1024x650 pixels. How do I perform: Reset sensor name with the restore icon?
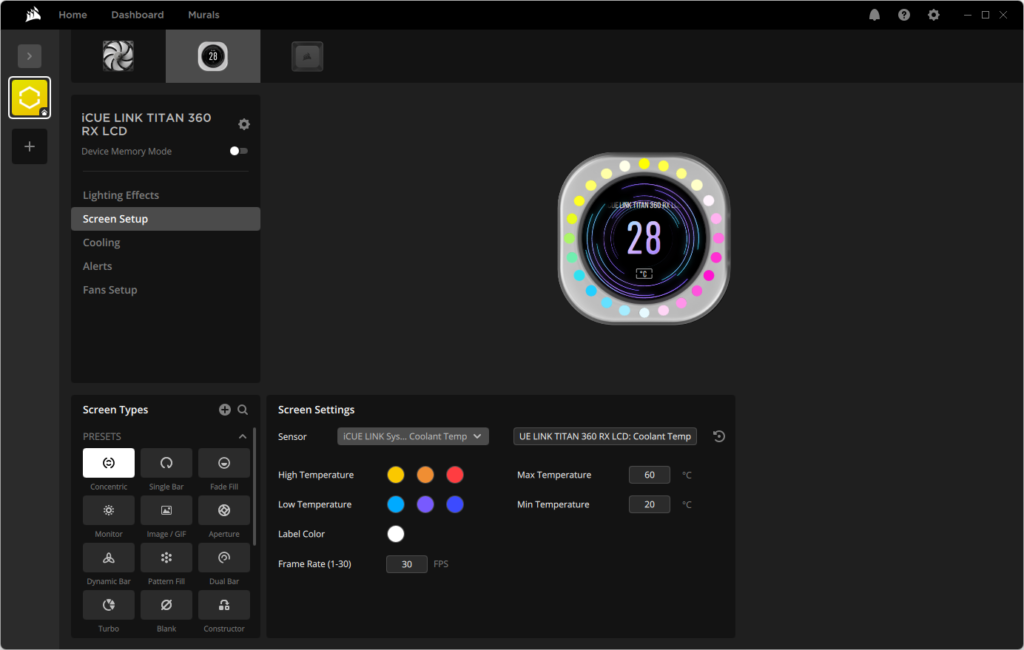(719, 436)
